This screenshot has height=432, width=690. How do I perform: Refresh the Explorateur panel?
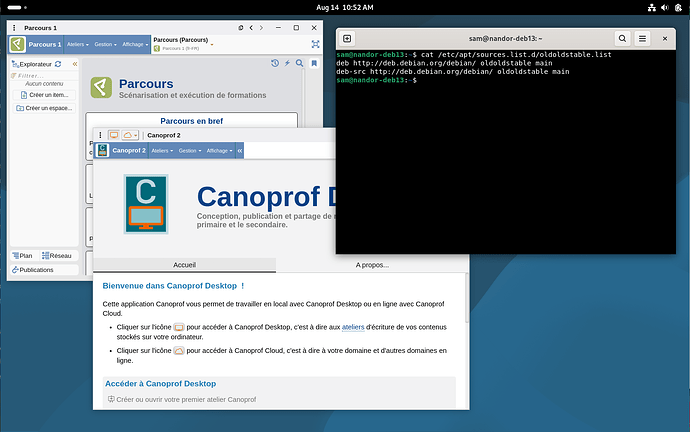point(59,64)
